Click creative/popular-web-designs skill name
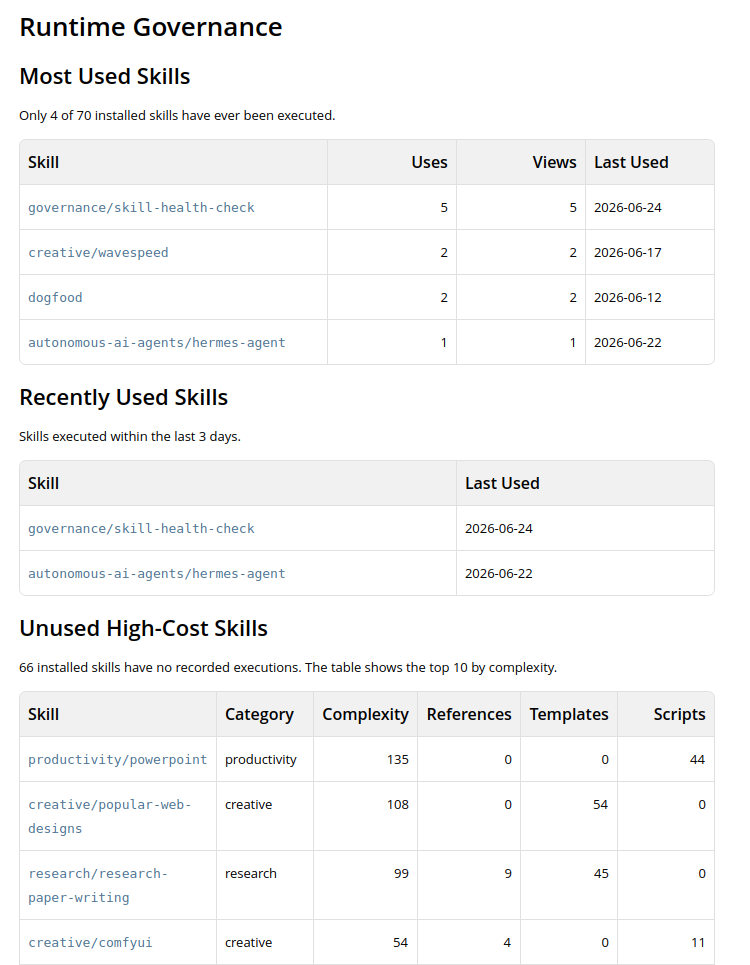The height and width of the screenshot is (965, 750). pyautogui.click(x=110, y=816)
